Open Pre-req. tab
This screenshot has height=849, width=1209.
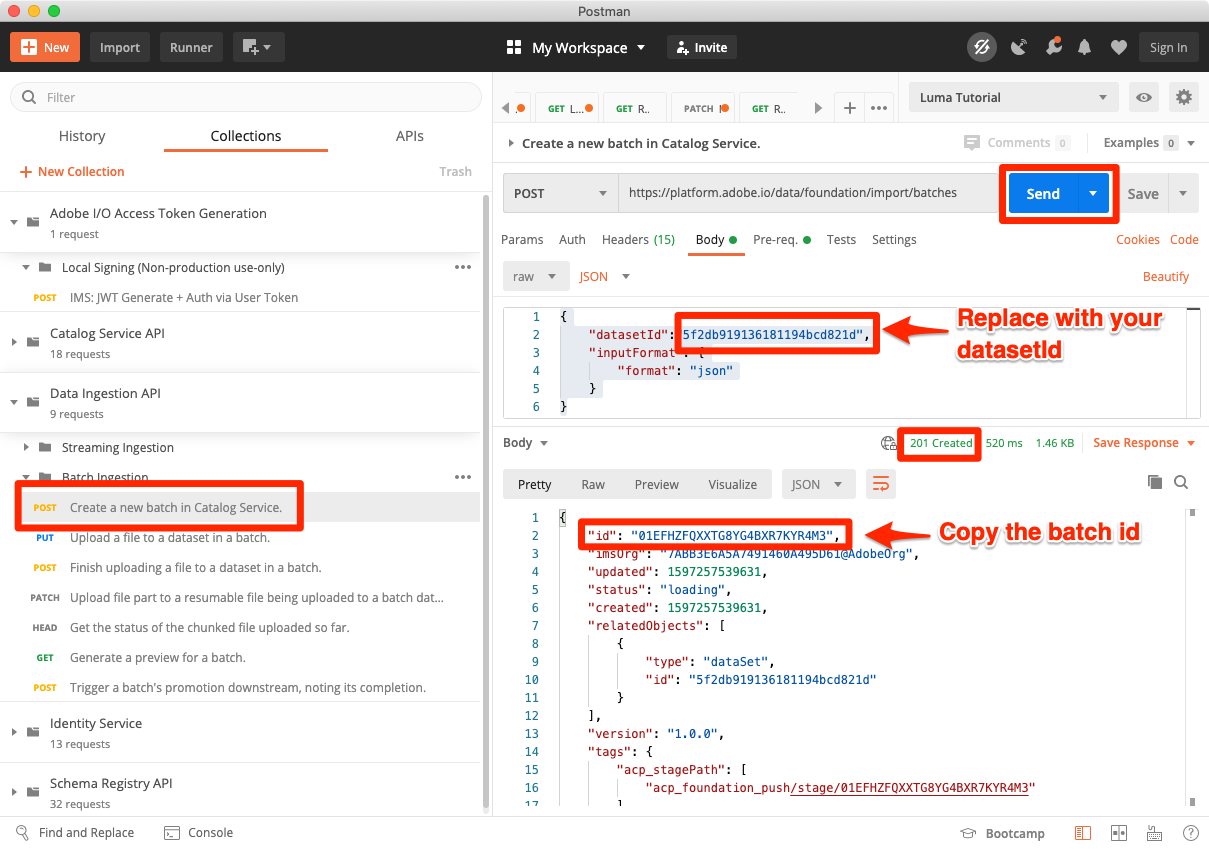click(782, 240)
